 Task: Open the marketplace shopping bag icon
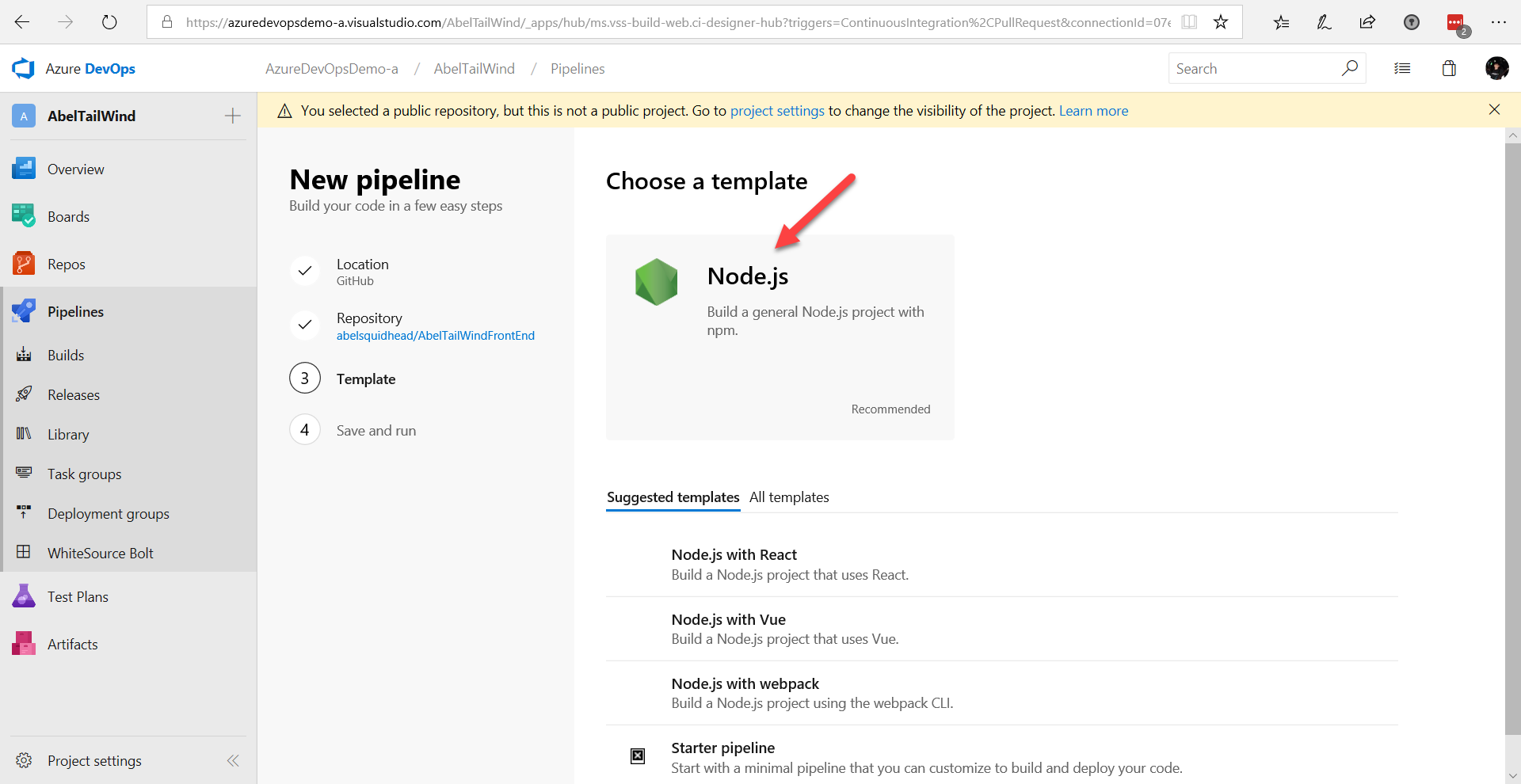(1449, 69)
